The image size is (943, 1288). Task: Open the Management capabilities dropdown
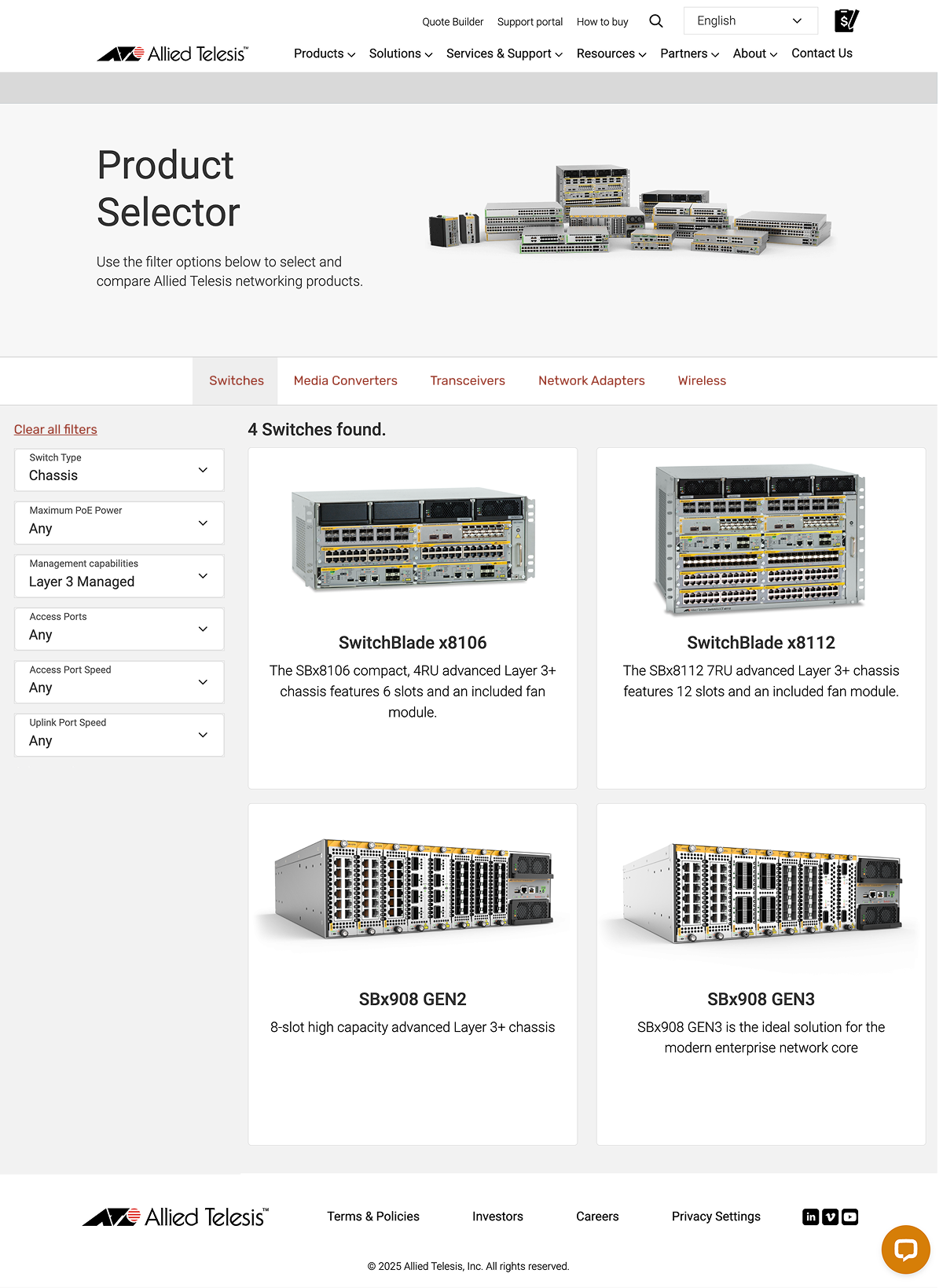119,576
